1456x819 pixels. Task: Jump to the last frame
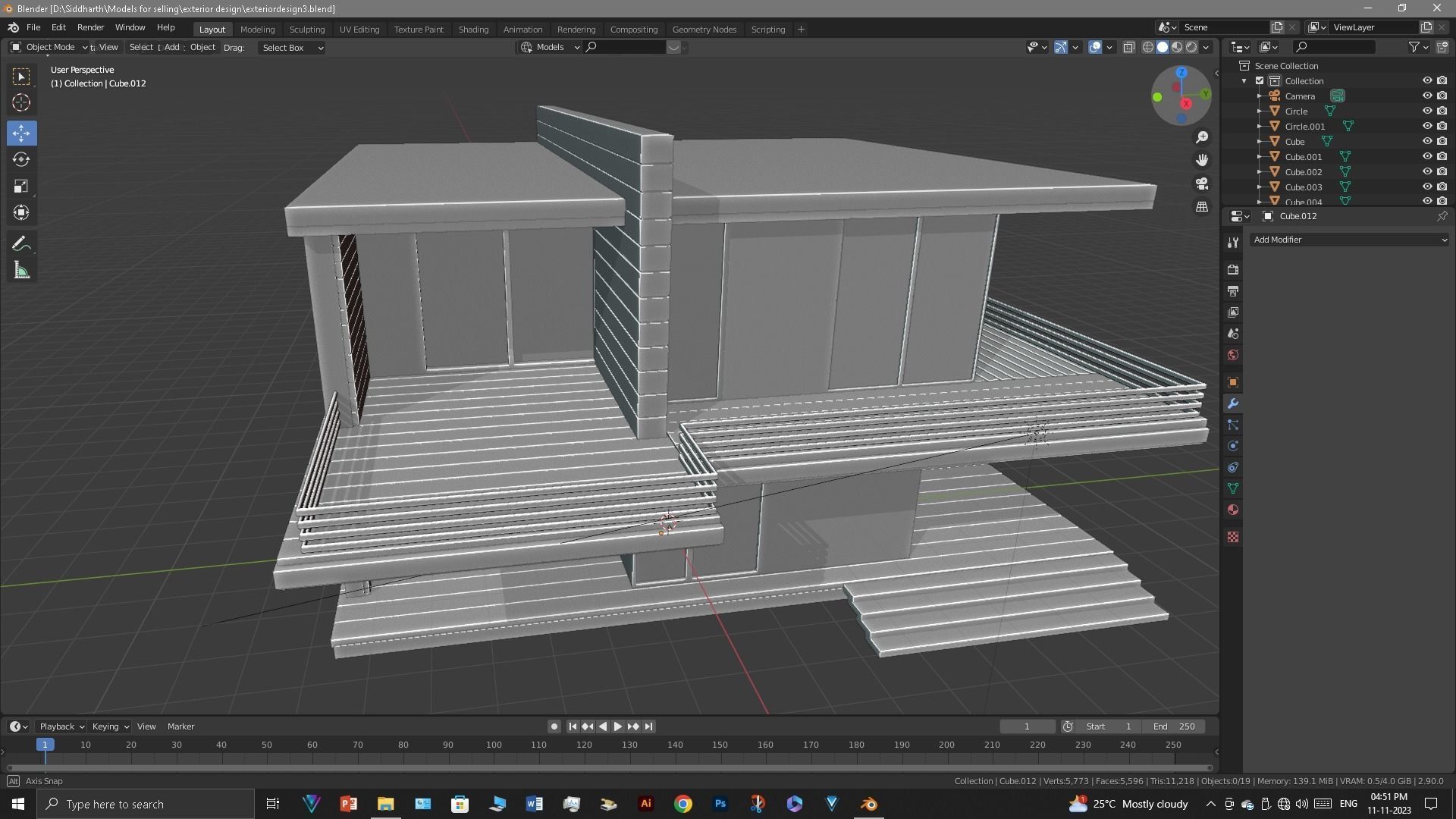648,726
